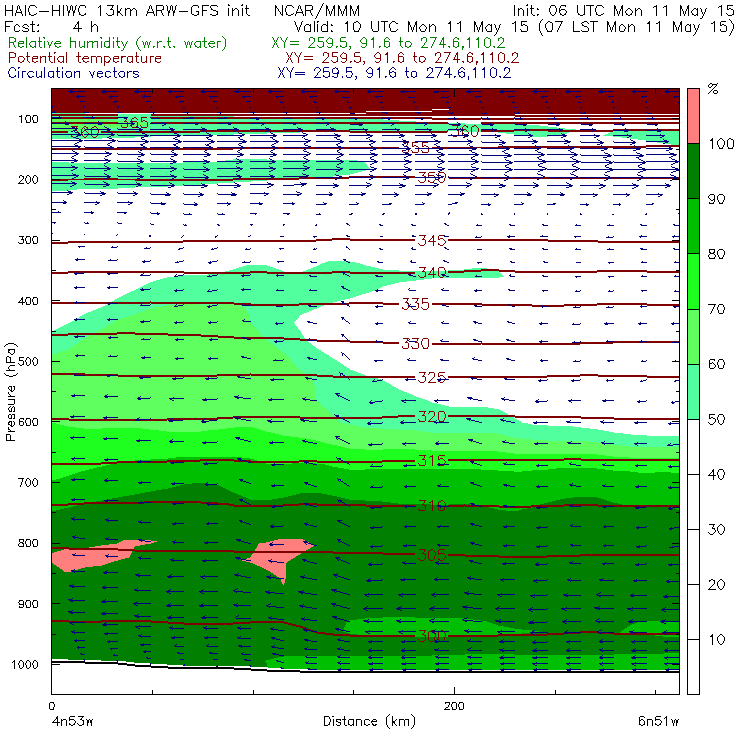
Task: Click the green XY coordinates text
Action: (x=388, y=43)
